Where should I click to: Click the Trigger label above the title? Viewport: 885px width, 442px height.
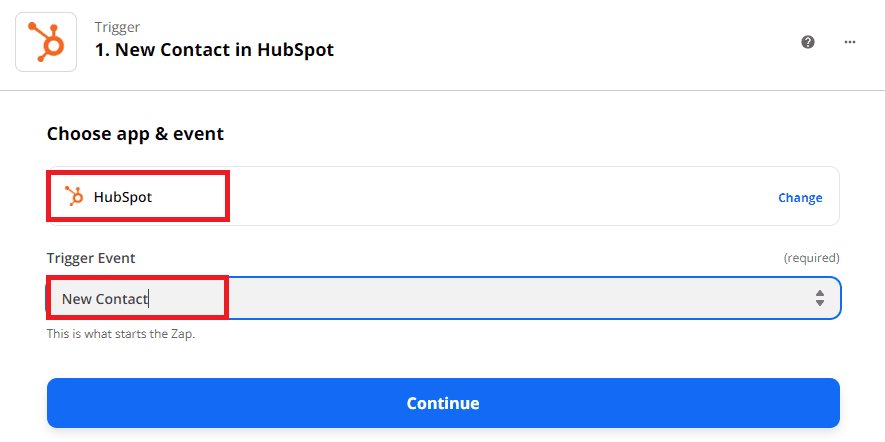116,26
